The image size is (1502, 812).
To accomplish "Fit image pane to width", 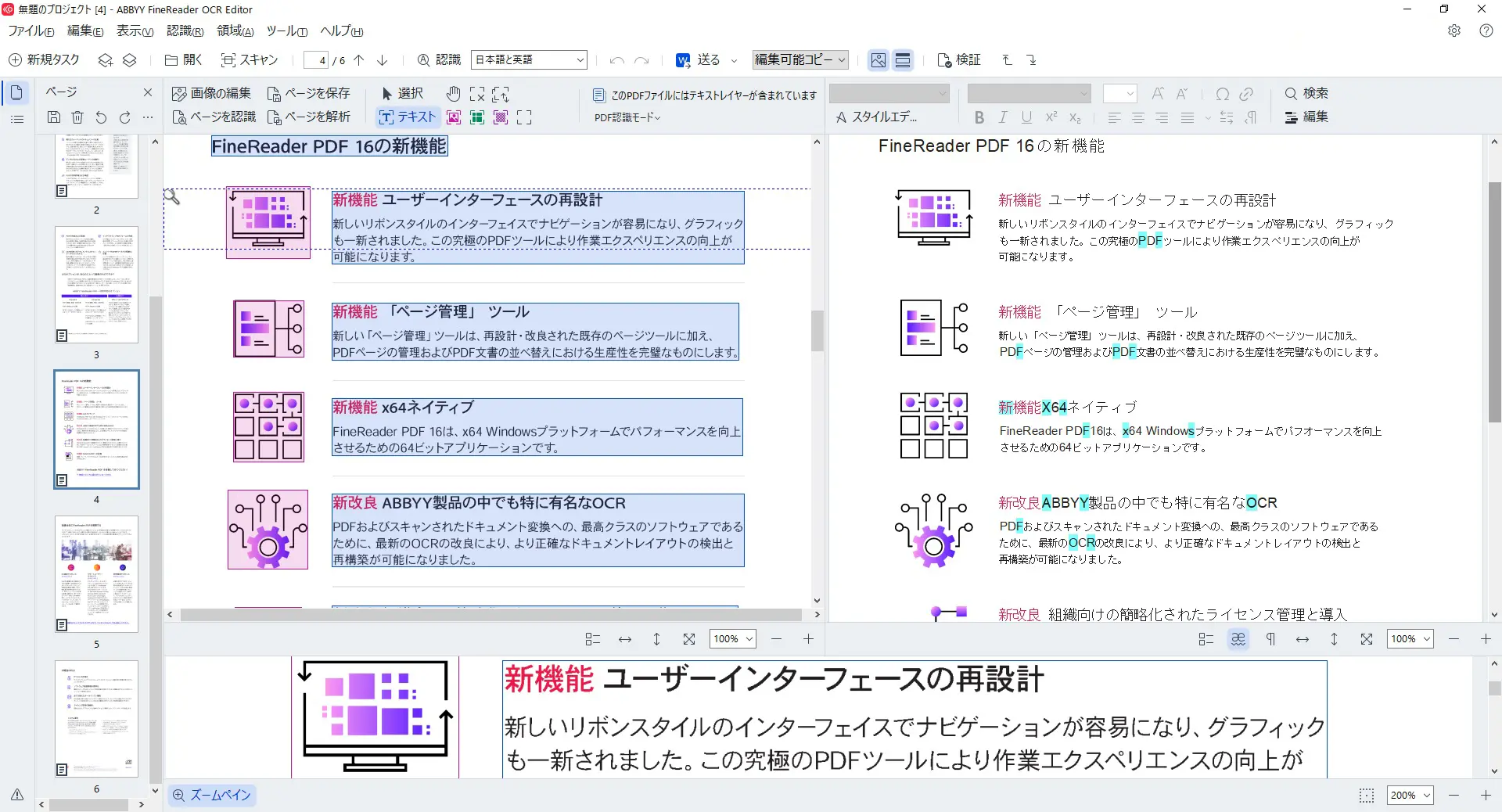I will pyautogui.click(x=625, y=639).
